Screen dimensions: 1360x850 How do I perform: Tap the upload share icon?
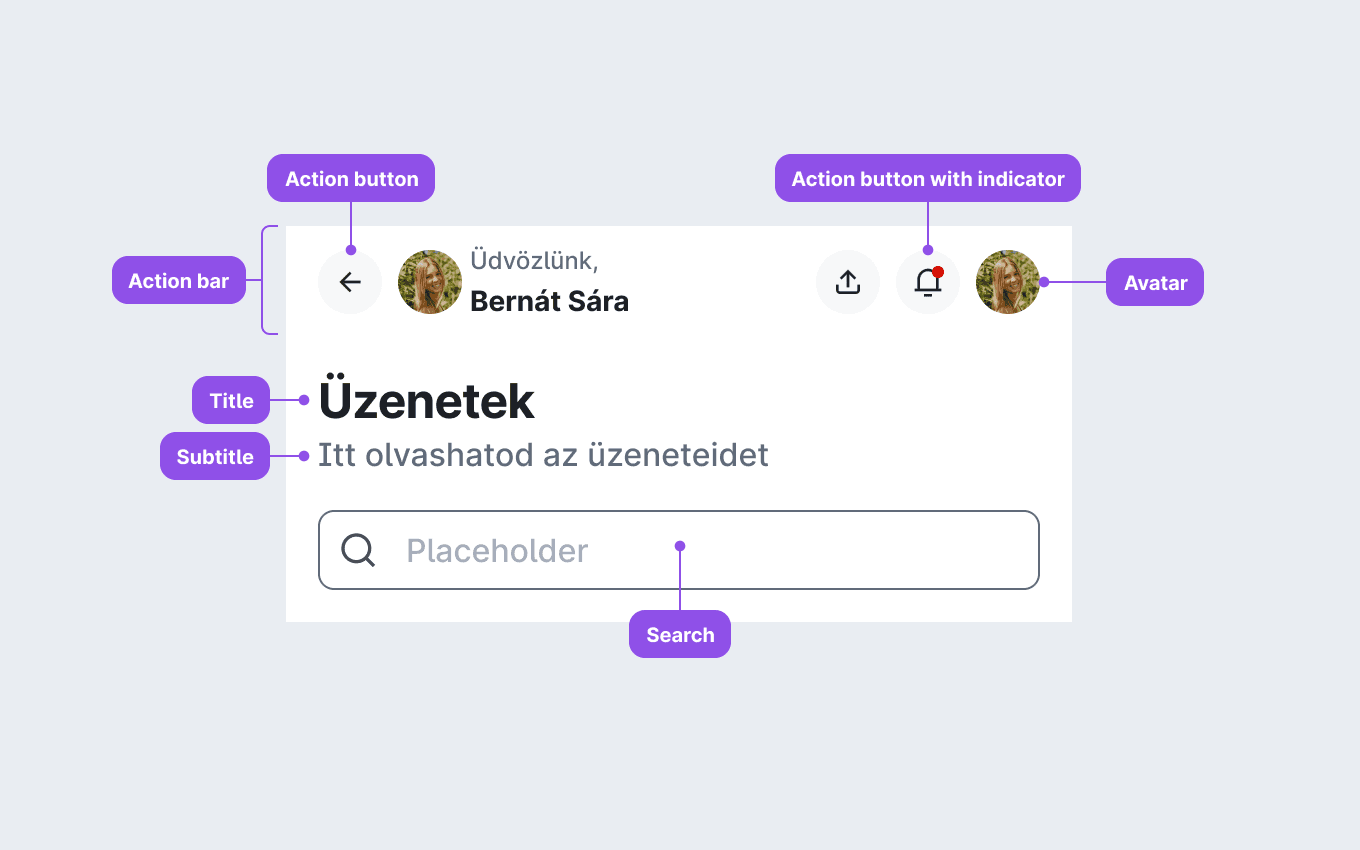848,282
